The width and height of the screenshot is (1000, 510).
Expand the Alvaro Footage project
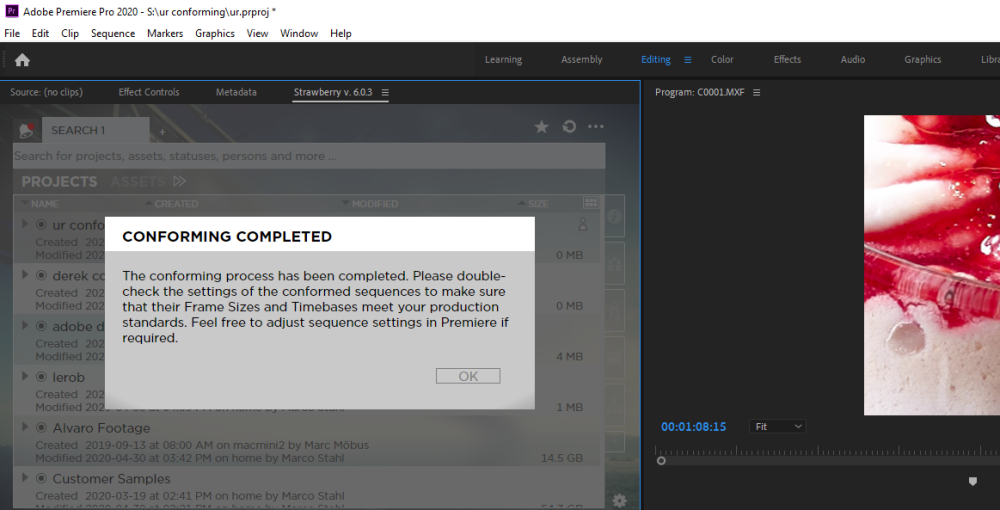tap(25, 428)
